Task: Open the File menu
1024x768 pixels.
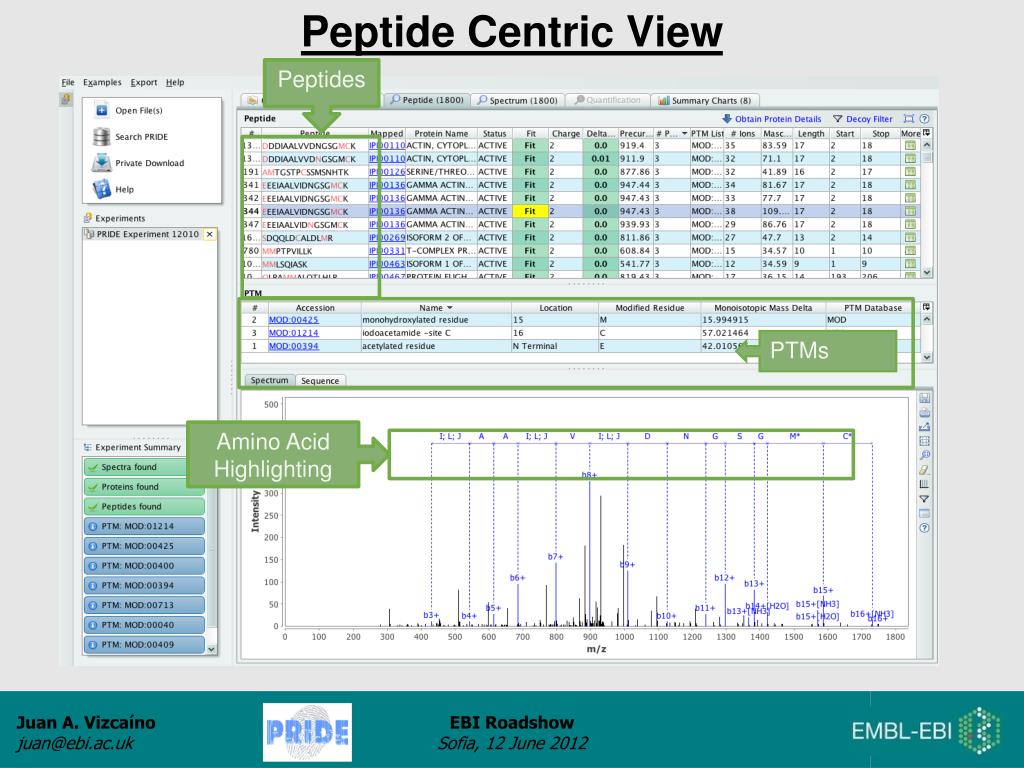Action: 68,82
